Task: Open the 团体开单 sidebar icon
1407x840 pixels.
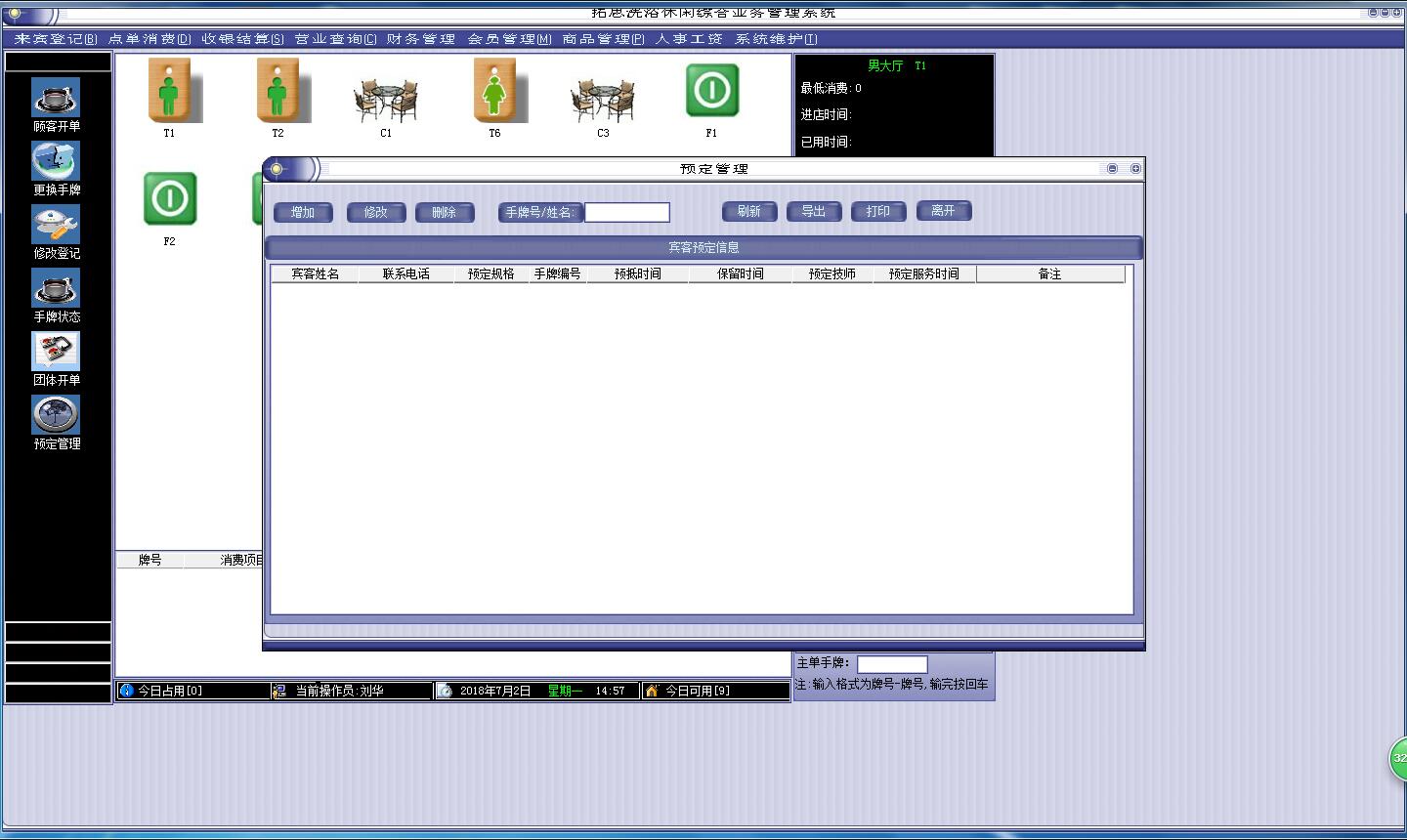Action: [x=56, y=353]
